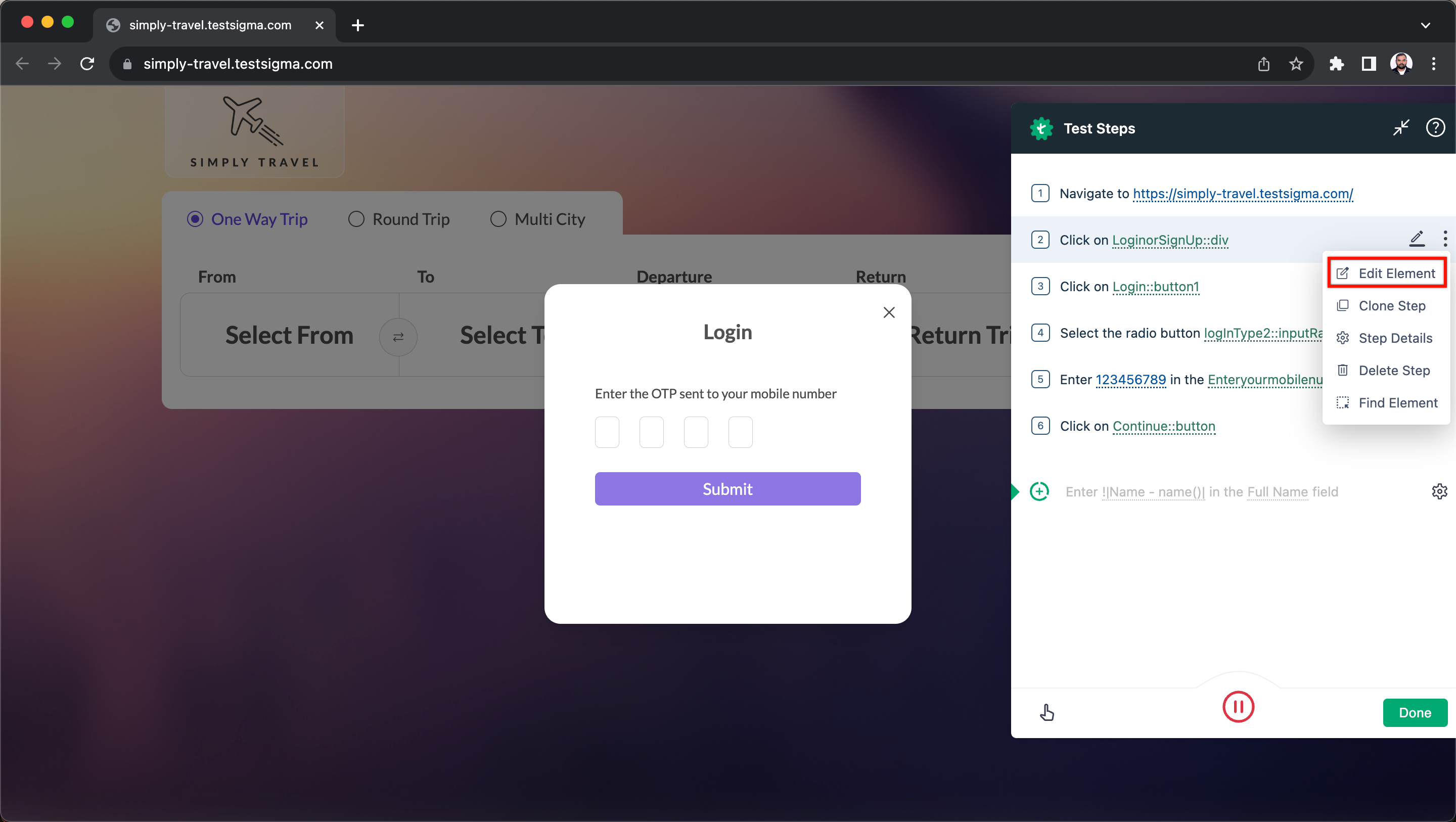1456x822 pixels.
Task: Select the One Way Trip radio button
Action: pos(195,219)
